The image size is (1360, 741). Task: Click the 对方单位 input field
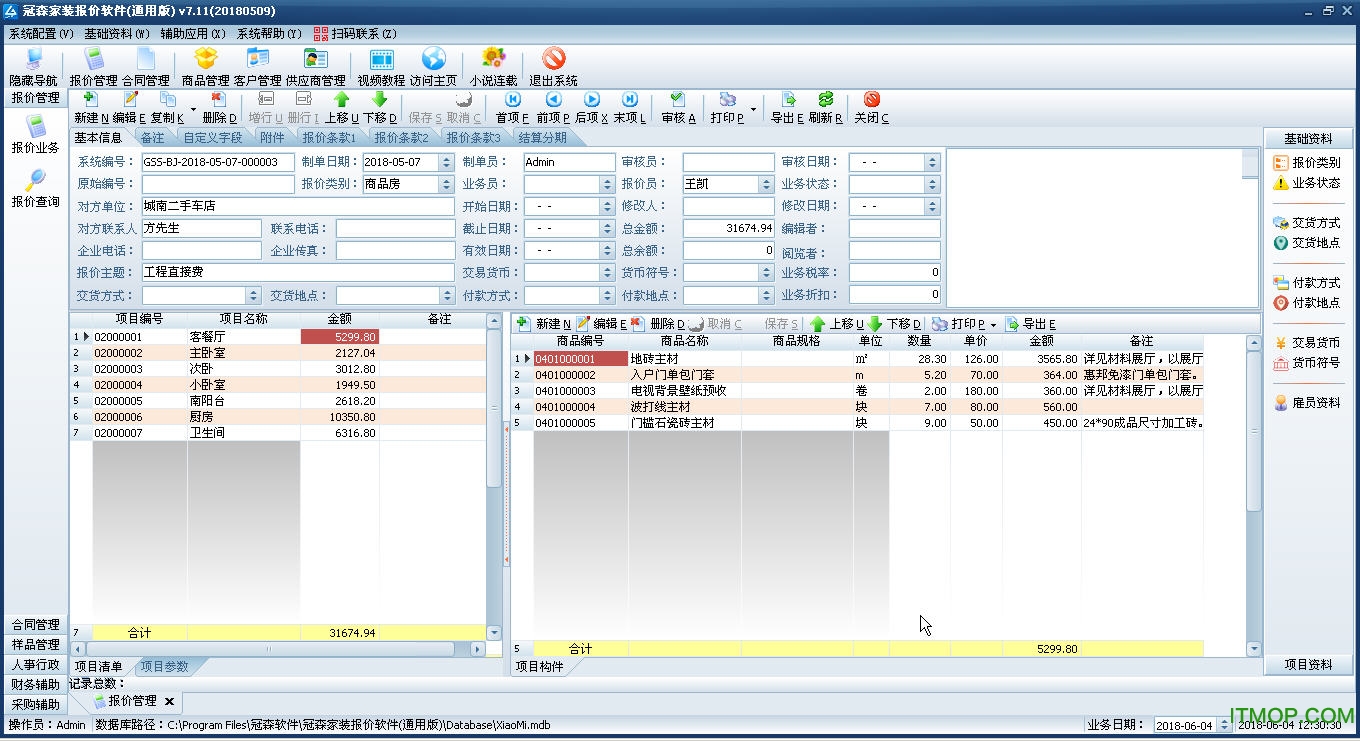click(x=298, y=206)
